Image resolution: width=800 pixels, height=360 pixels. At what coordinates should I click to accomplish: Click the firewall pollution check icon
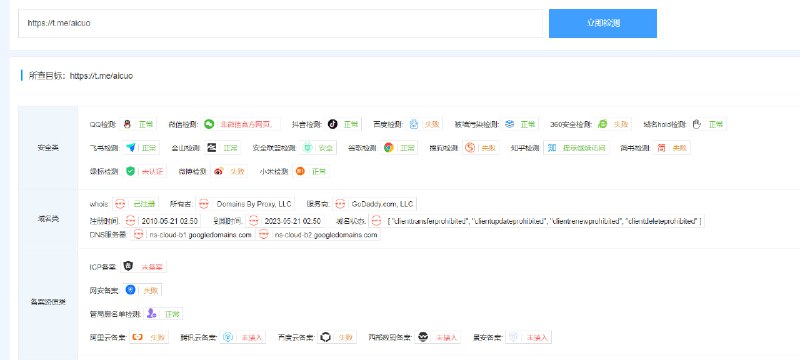pos(509,124)
